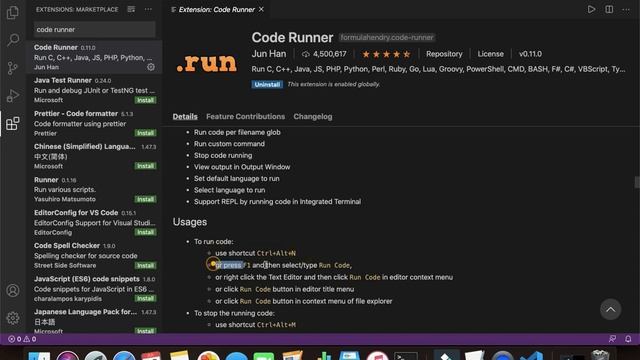This screenshot has width=640, height=360.
Task: Click the Usages heading
Action: (190, 222)
